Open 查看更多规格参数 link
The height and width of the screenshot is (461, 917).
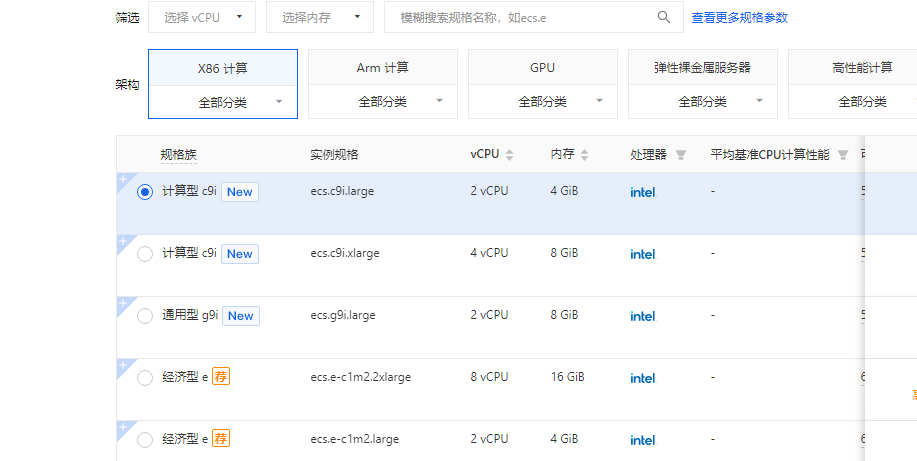[739, 17]
